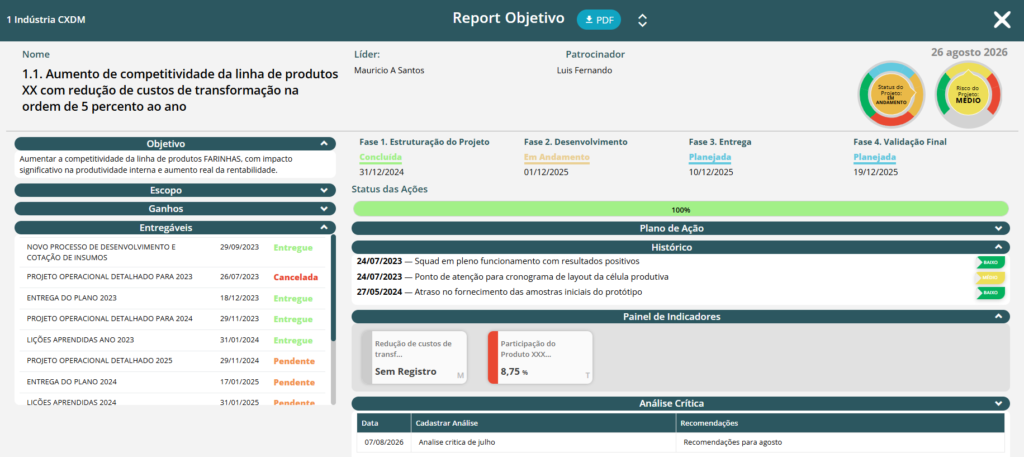Select PROJETO OPERACIONAL DETALHADO PARA 2024 row
Image resolution: width=1024 pixels, height=457 pixels.
point(173,319)
